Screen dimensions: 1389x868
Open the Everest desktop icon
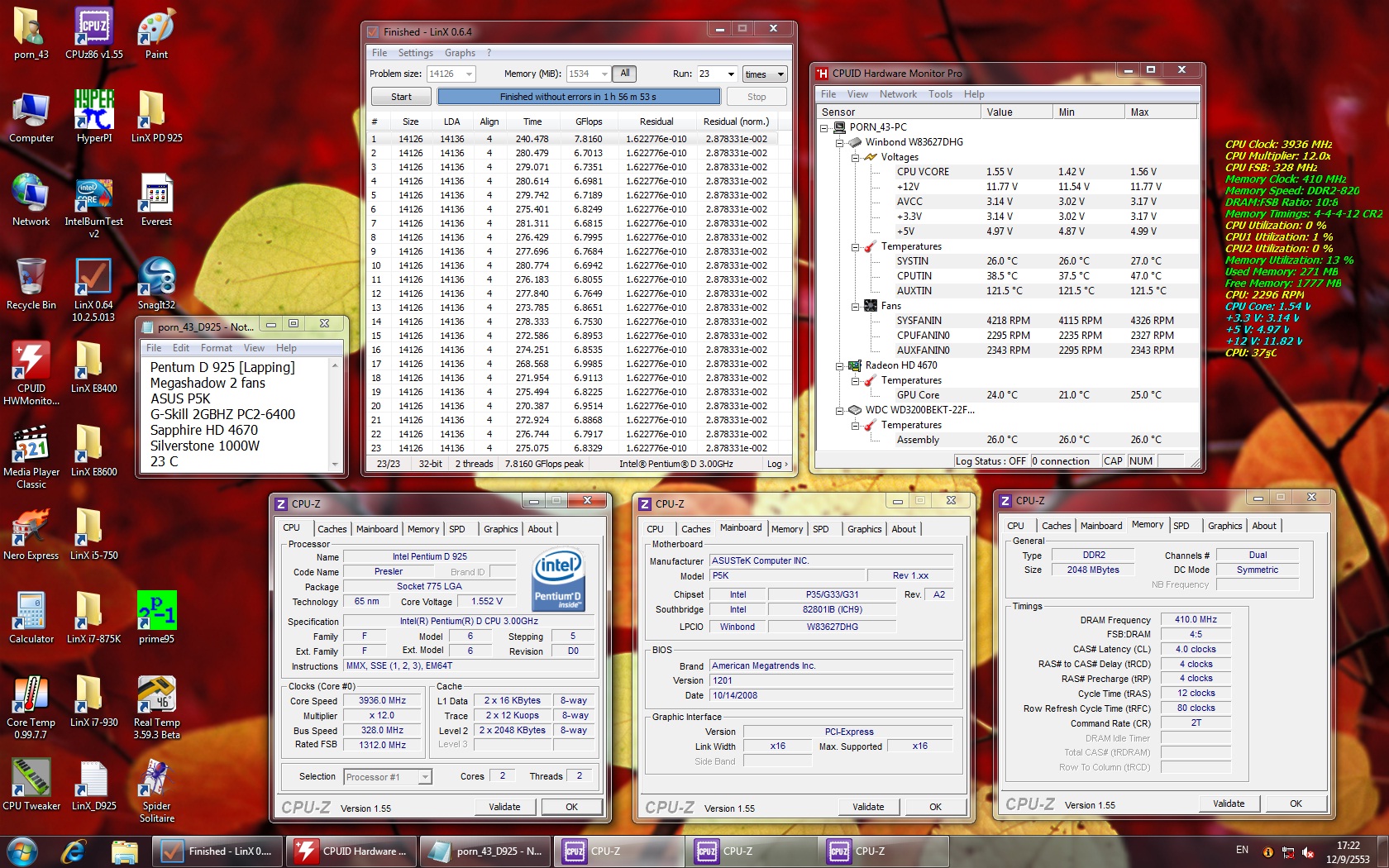point(156,195)
